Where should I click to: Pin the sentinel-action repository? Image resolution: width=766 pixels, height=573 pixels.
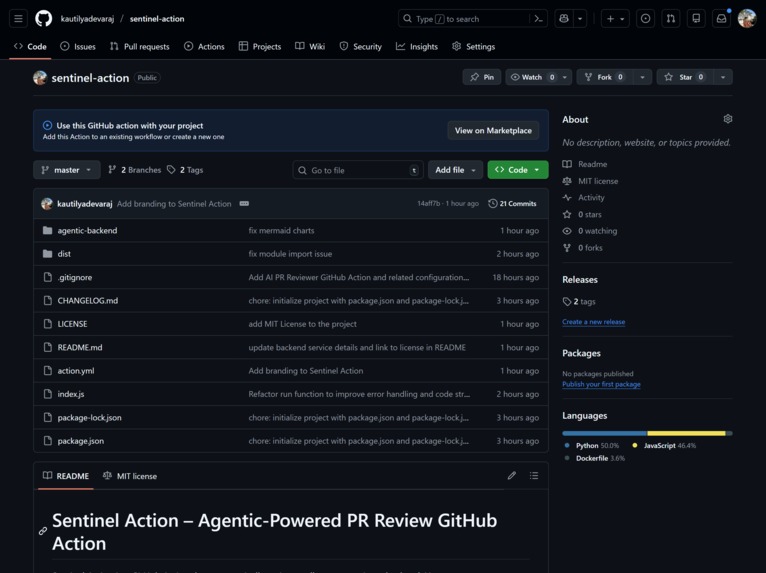coord(482,77)
